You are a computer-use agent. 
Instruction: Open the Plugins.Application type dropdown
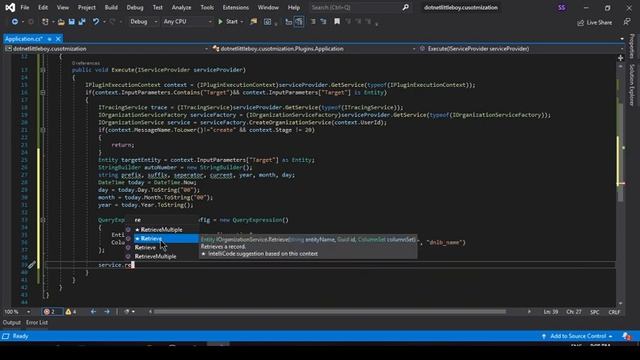[x=313, y=49]
